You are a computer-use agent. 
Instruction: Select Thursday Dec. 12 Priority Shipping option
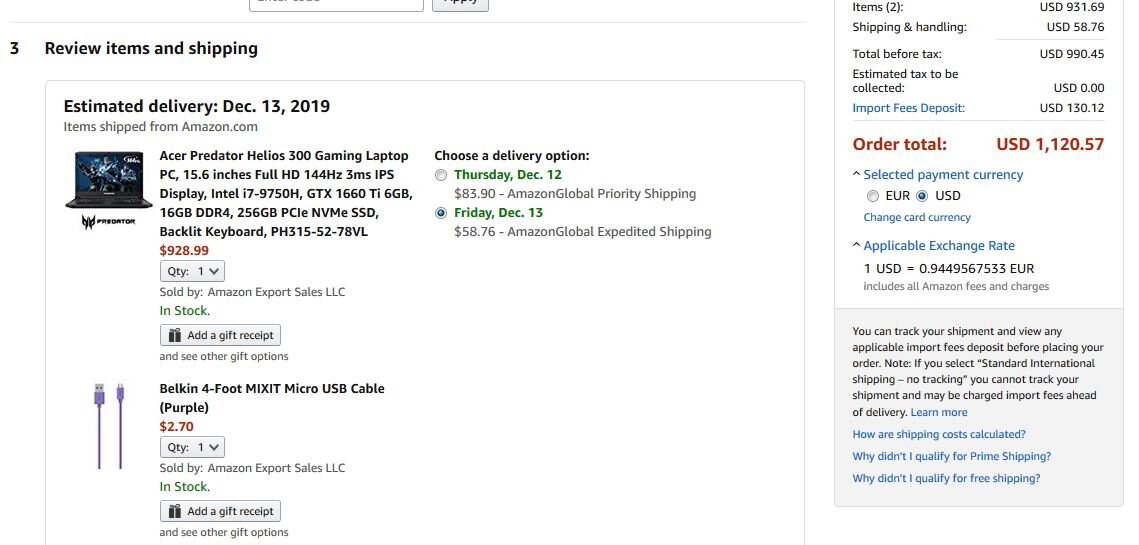[442, 175]
